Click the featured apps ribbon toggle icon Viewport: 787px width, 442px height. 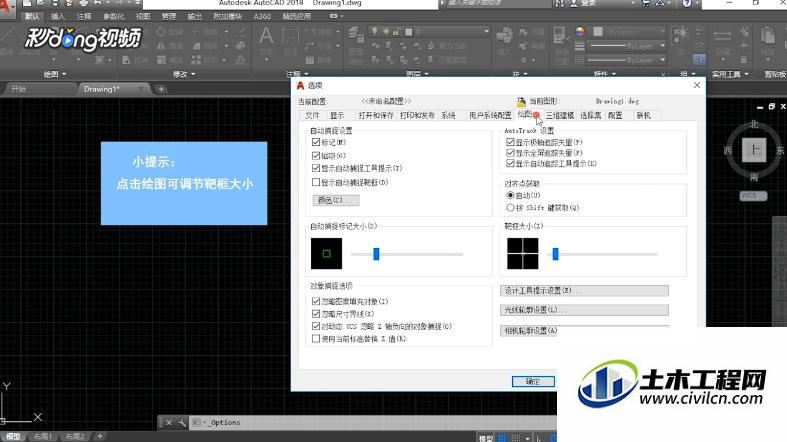tap(333, 17)
